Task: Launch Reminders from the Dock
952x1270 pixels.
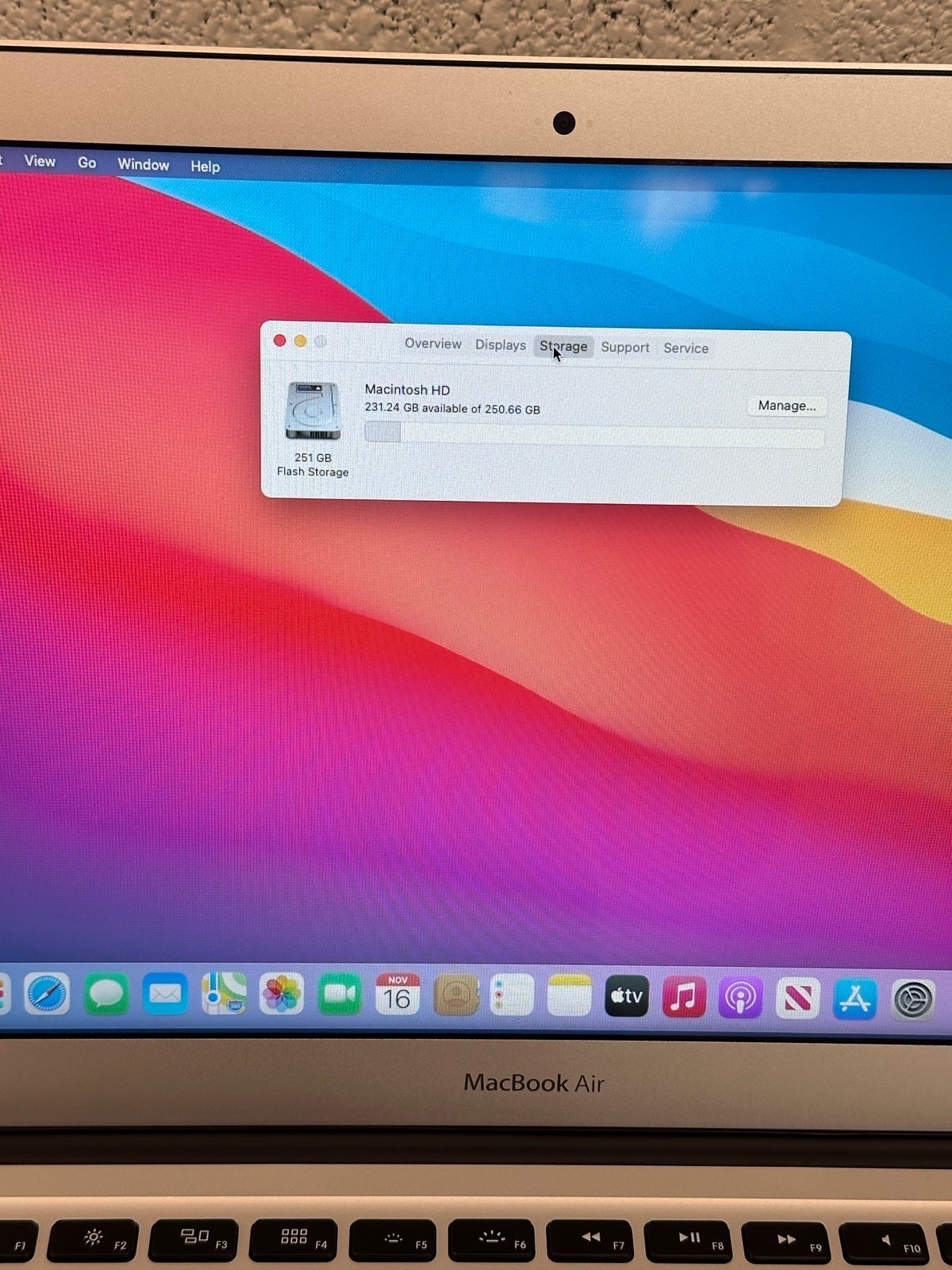Action: coord(512,995)
